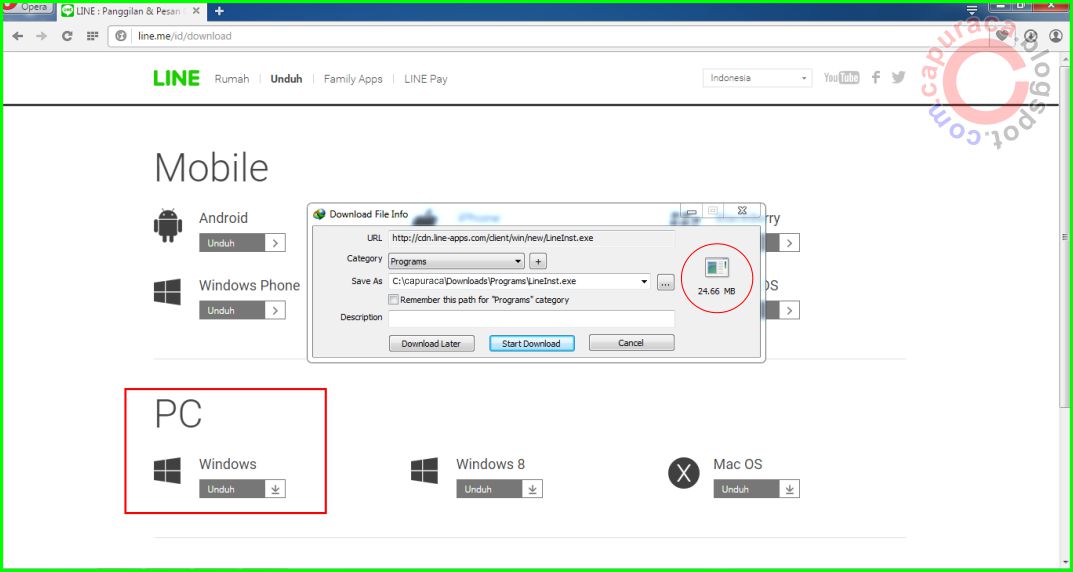Toggle Remember this path for Programs checkbox
Viewport: 1073px width, 572px height.
[x=393, y=300]
